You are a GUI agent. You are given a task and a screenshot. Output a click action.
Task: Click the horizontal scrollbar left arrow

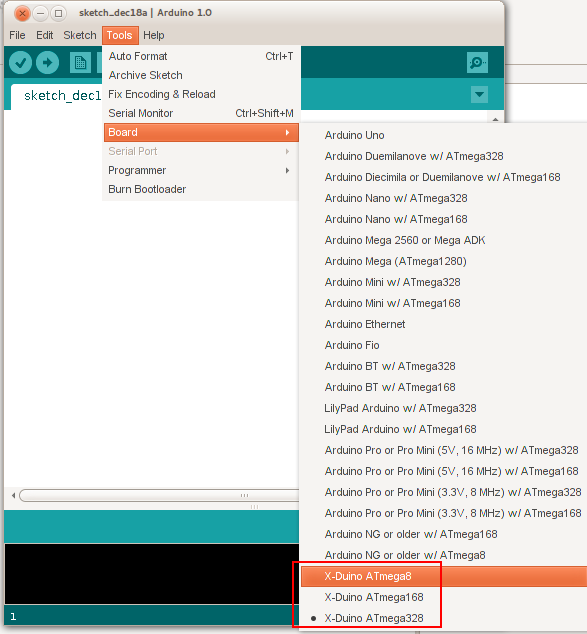[x=13, y=495]
